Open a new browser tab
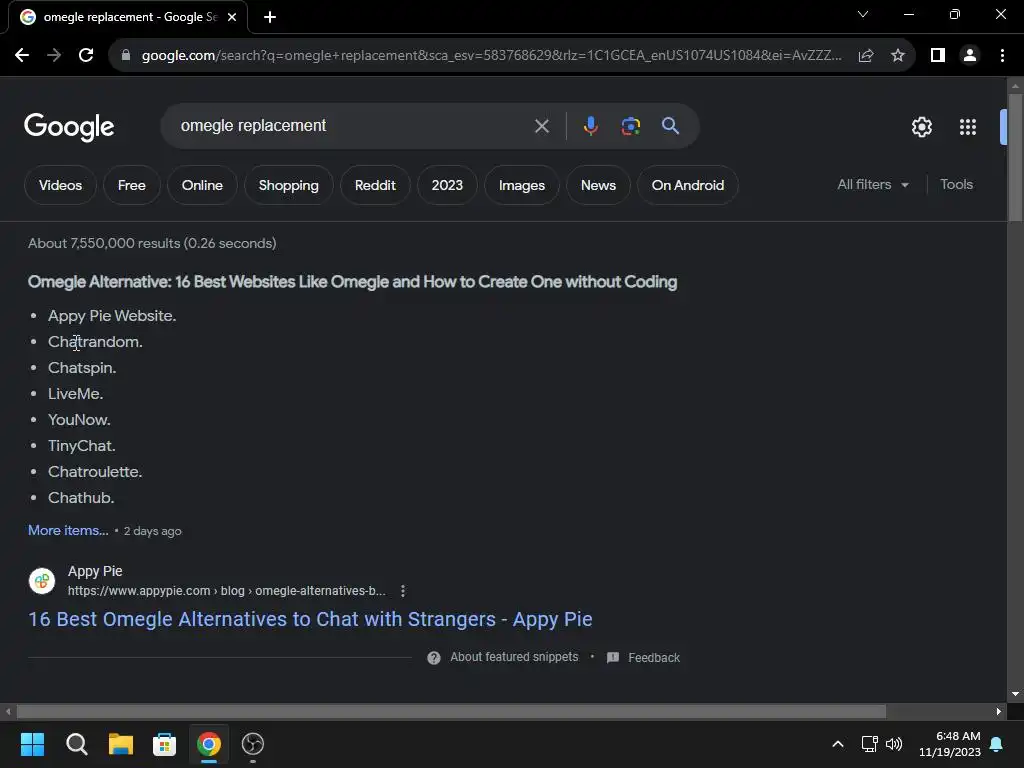1024x768 pixels. (x=270, y=17)
